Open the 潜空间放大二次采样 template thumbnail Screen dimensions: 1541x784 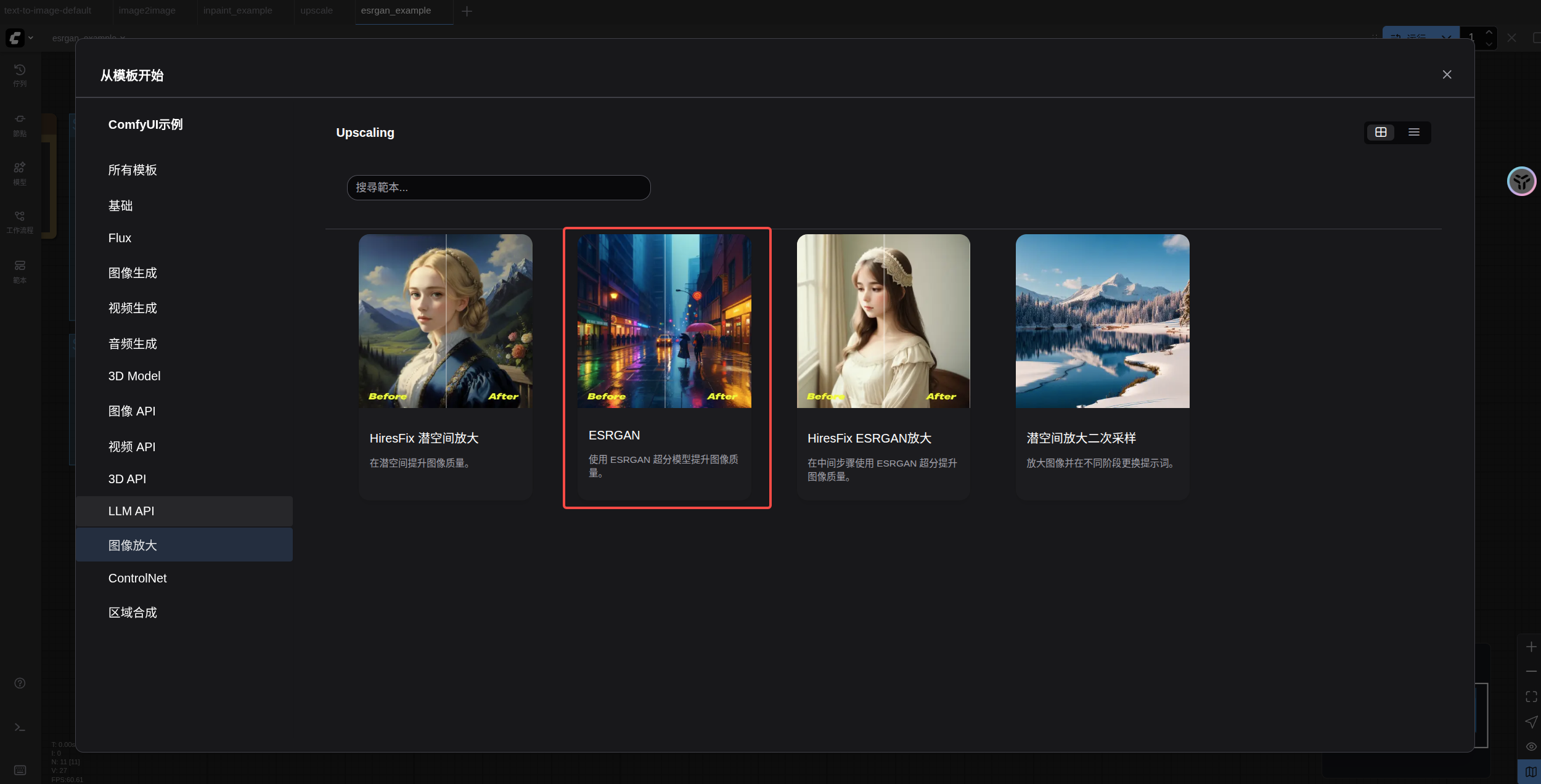pos(1103,321)
